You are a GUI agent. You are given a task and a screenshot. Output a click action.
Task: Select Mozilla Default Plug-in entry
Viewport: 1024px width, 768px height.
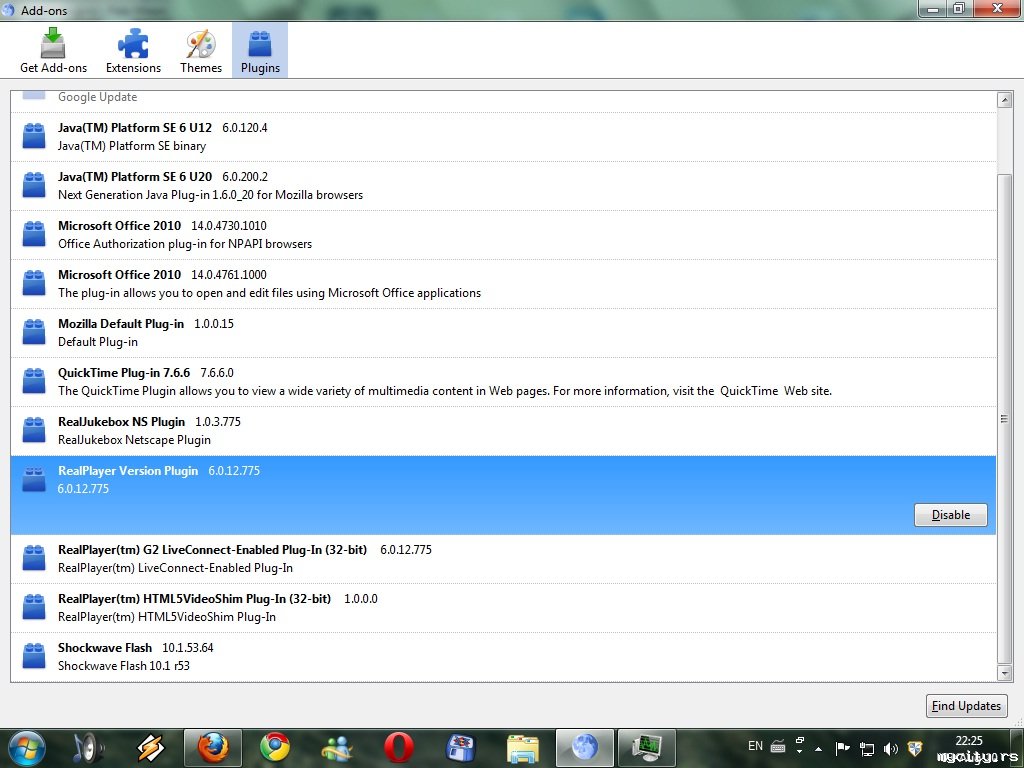coord(504,333)
